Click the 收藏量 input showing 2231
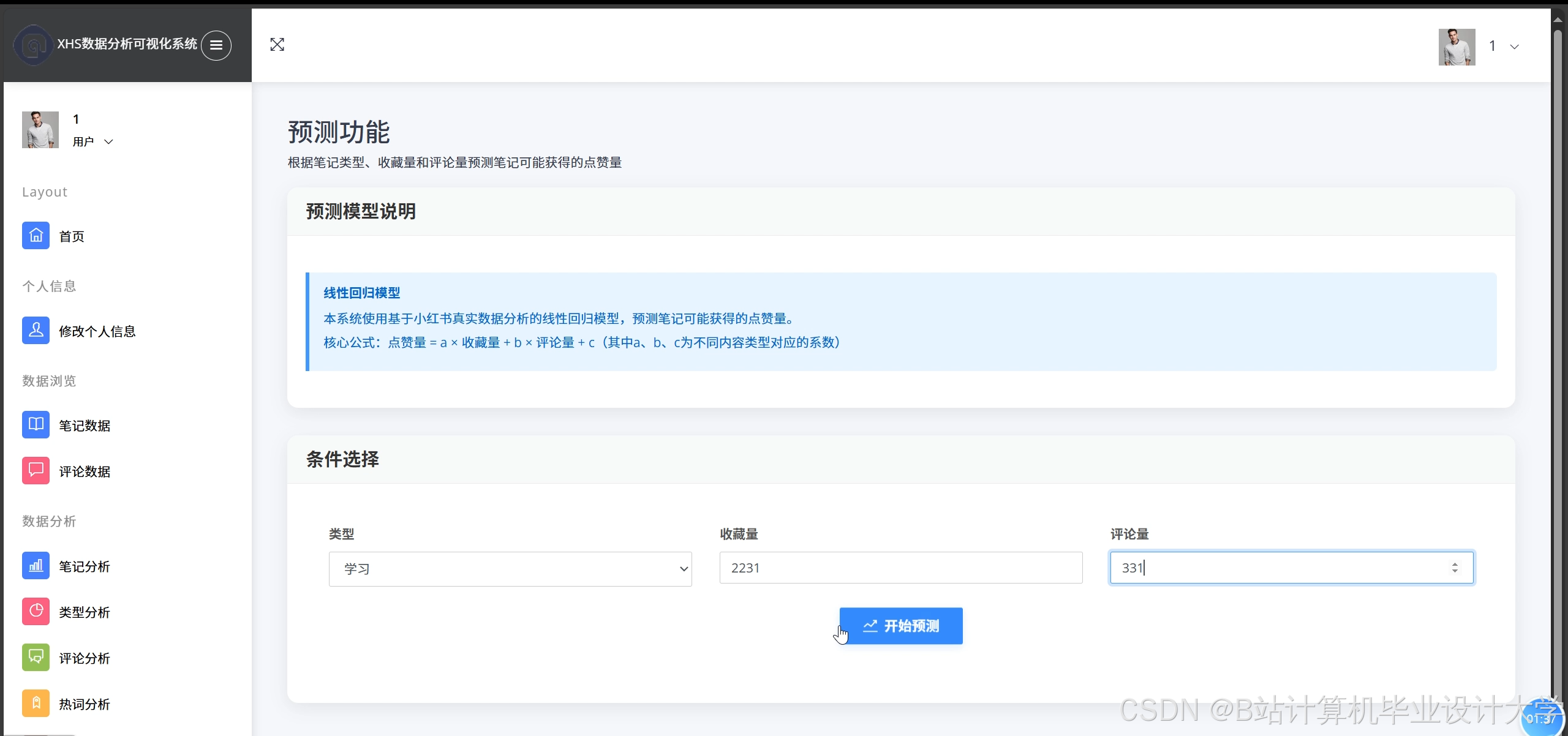 click(900, 568)
